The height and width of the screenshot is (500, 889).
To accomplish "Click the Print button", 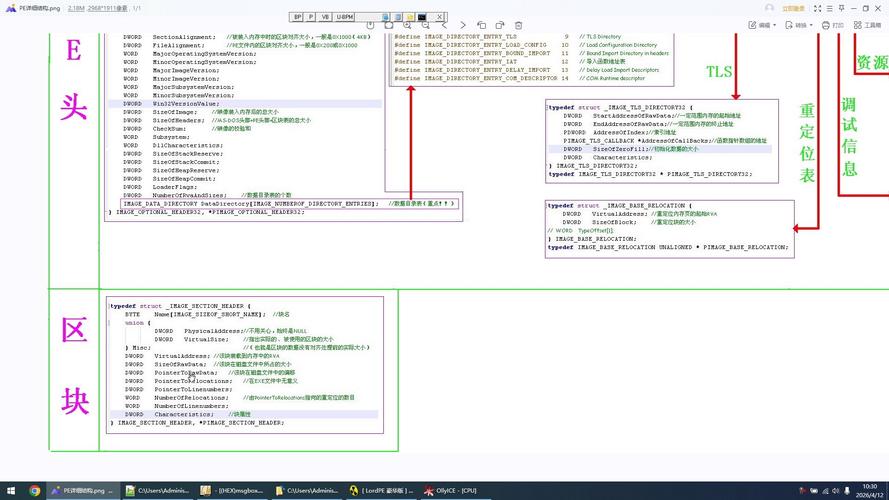I will tap(833, 25).
